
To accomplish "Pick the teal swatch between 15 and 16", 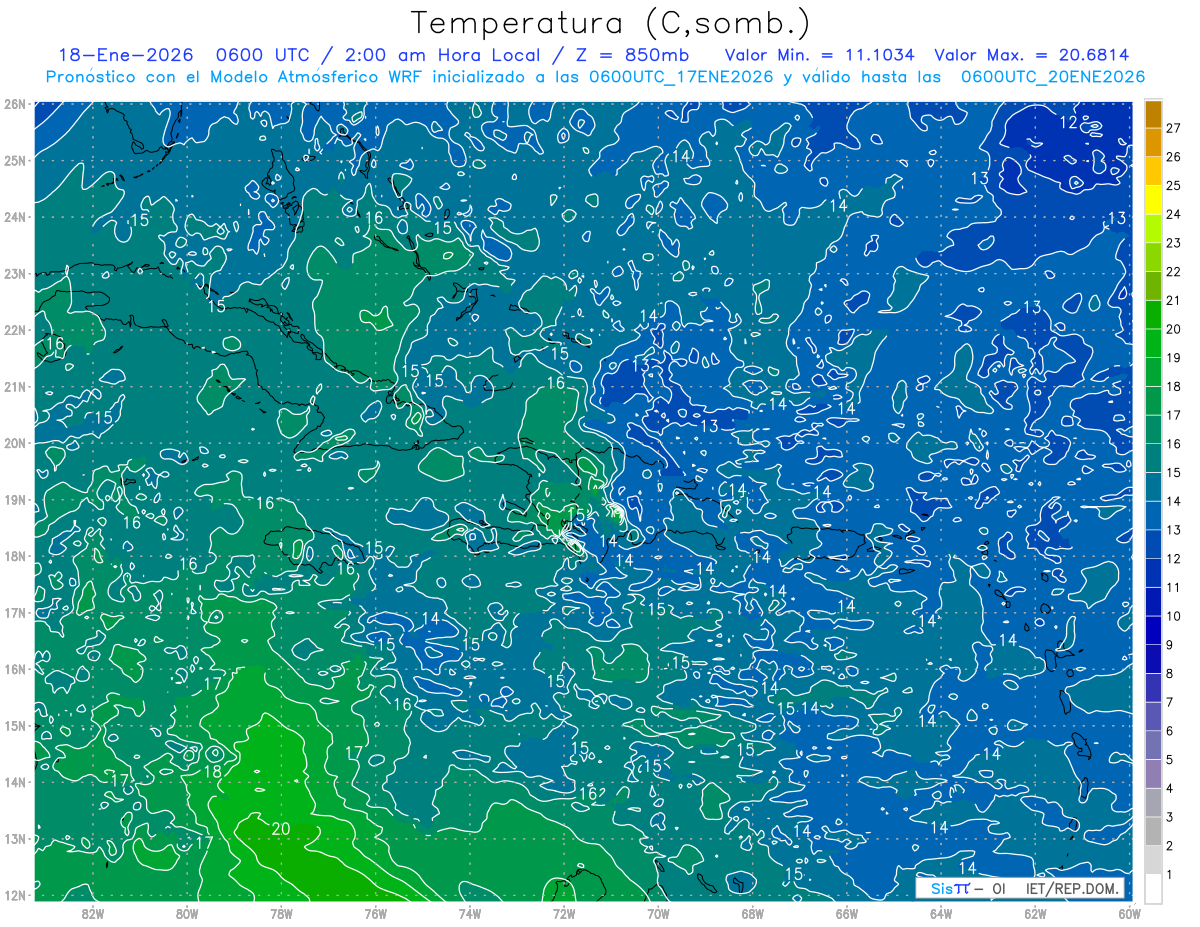I will click(x=1153, y=458).
